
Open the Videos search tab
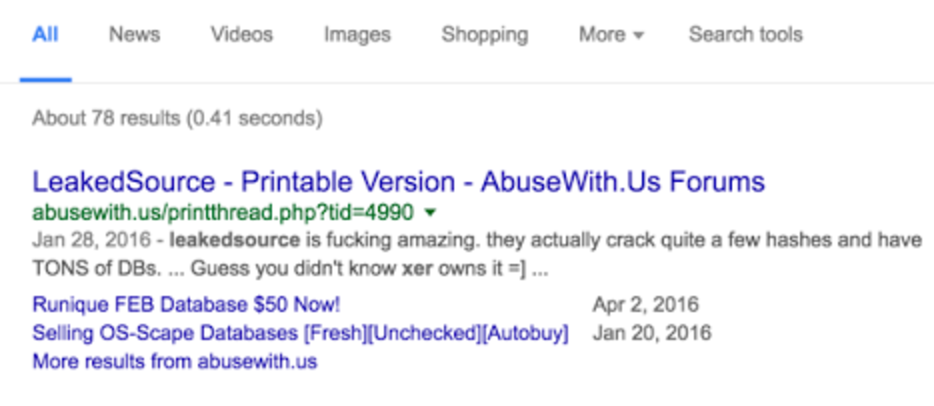(241, 34)
